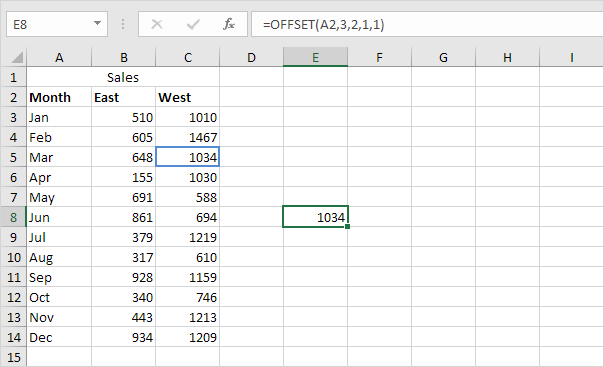Click the Cancel (X) formula button
This screenshot has width=604, height=367.
tap(157, 25)
